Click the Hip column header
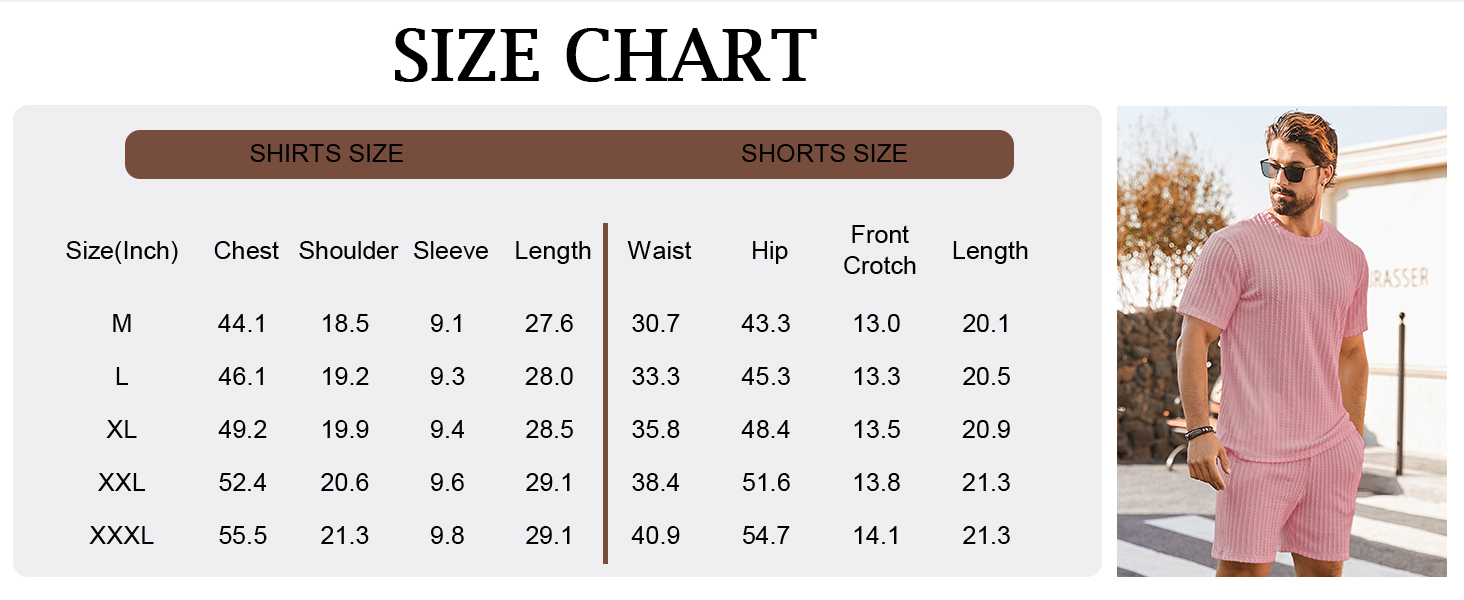The image size is (1464, 600). 769,251
